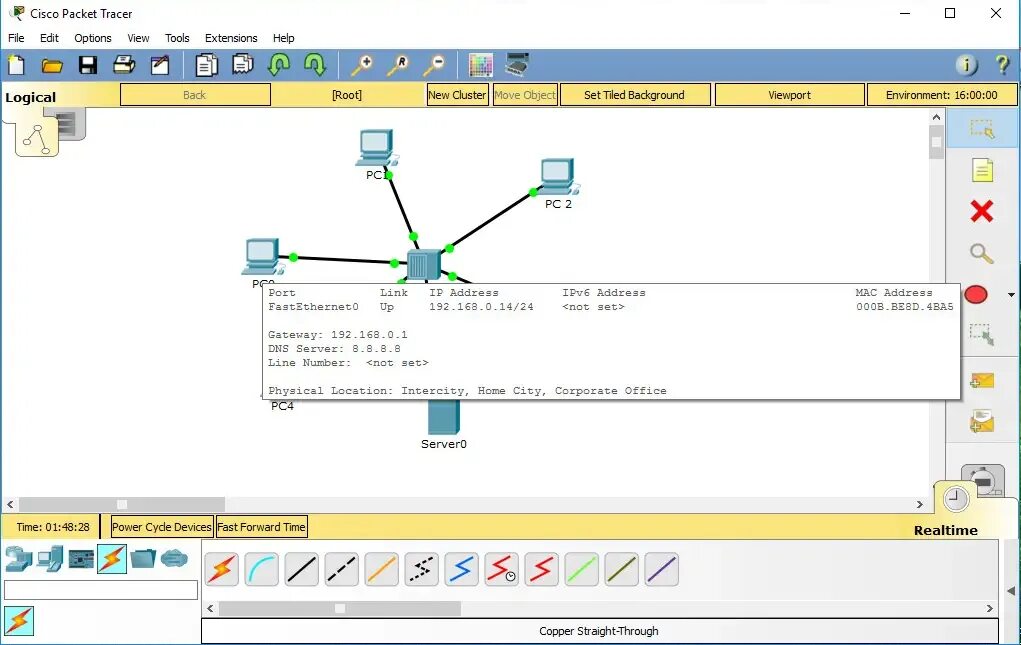
Task: Click the Redo green arrow
Action: 315,65
